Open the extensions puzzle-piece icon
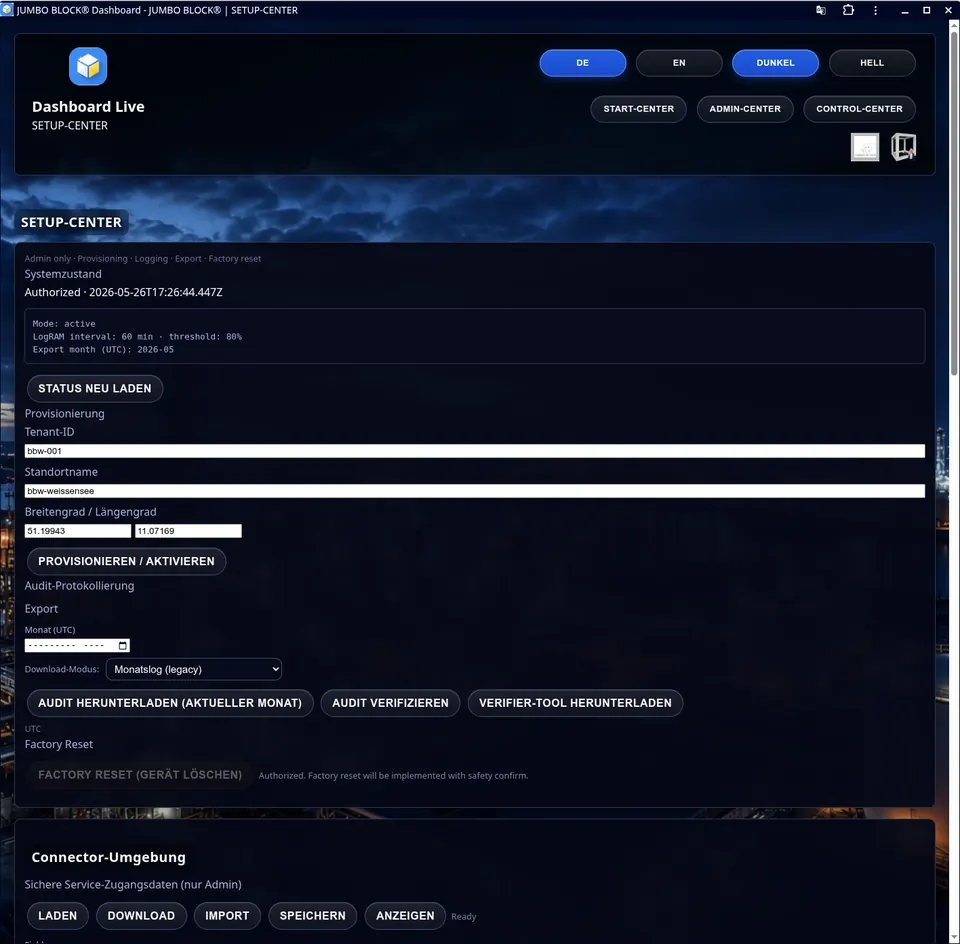960x944 pixels. (848, 10)
